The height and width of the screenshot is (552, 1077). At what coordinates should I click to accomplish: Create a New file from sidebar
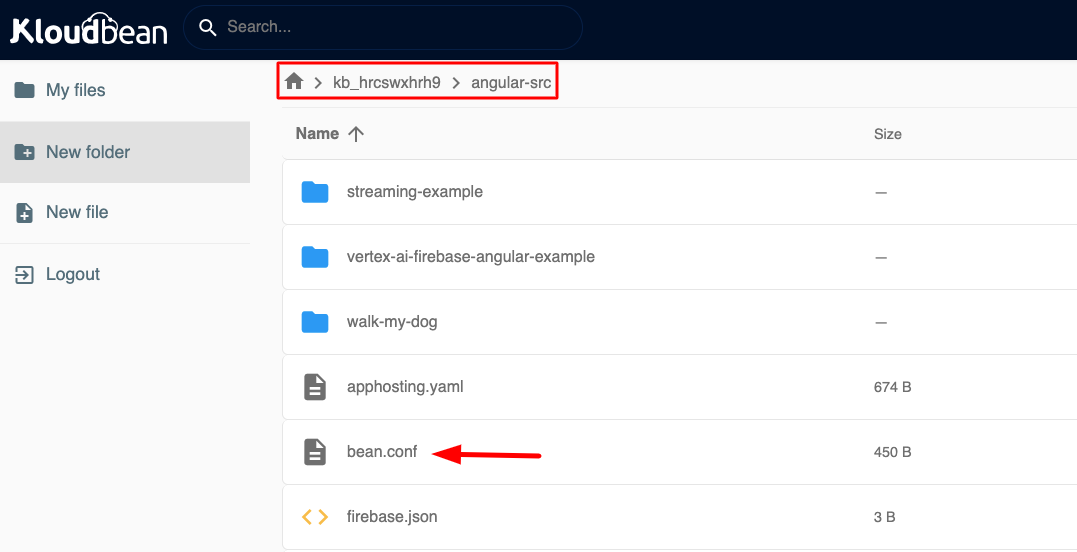(x=125, y=212)
